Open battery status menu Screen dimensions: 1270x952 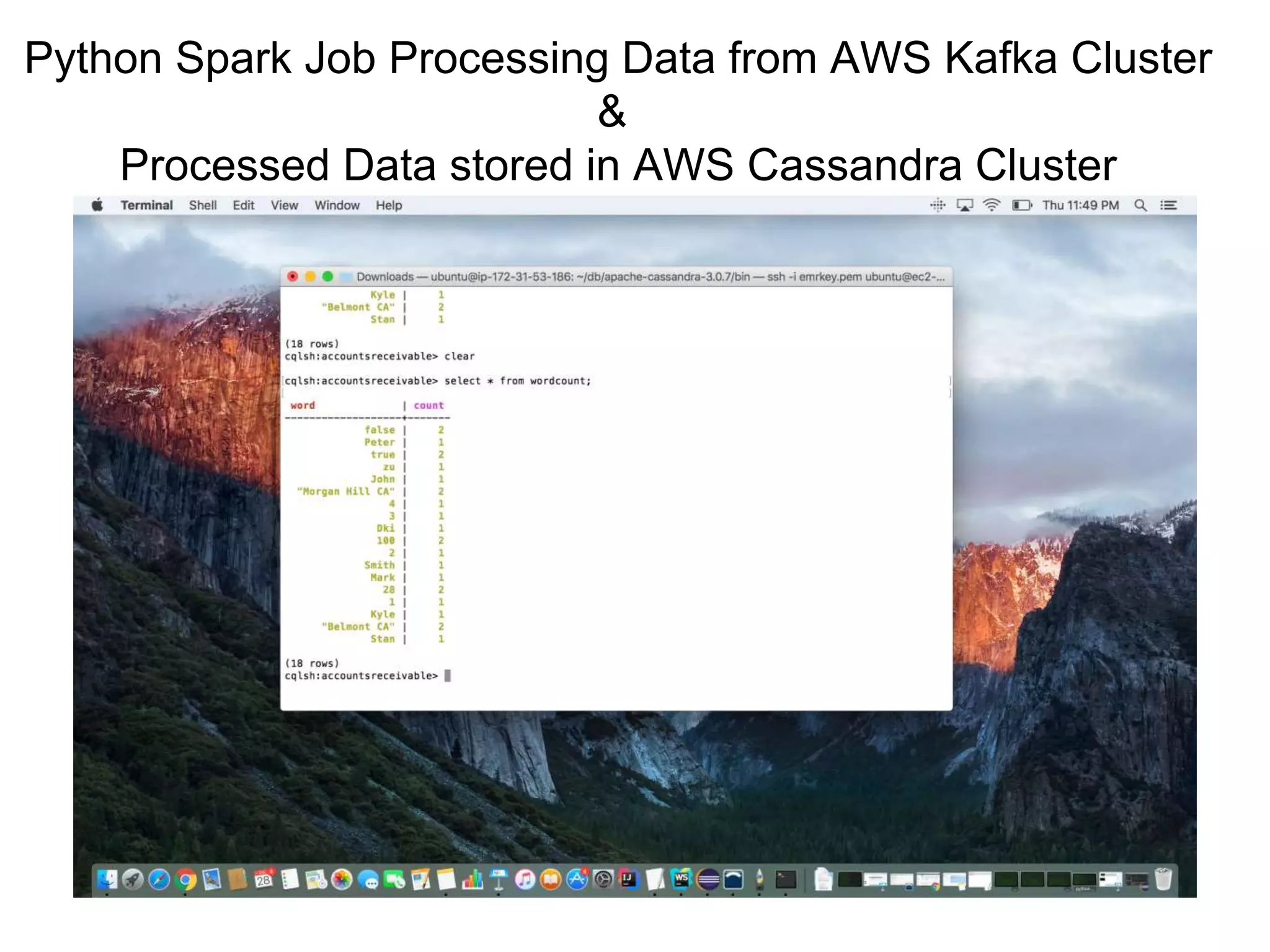click(x=1022, y=205)
